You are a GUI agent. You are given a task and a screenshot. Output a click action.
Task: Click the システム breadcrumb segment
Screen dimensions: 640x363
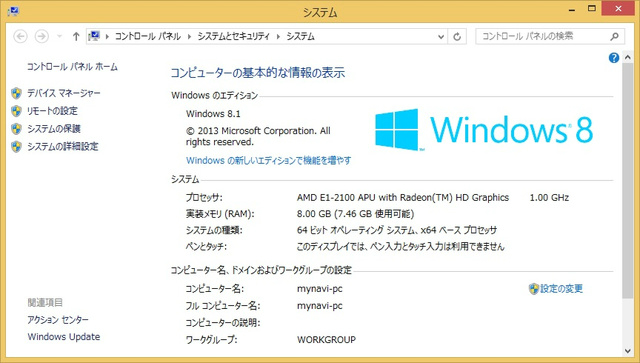300,36
